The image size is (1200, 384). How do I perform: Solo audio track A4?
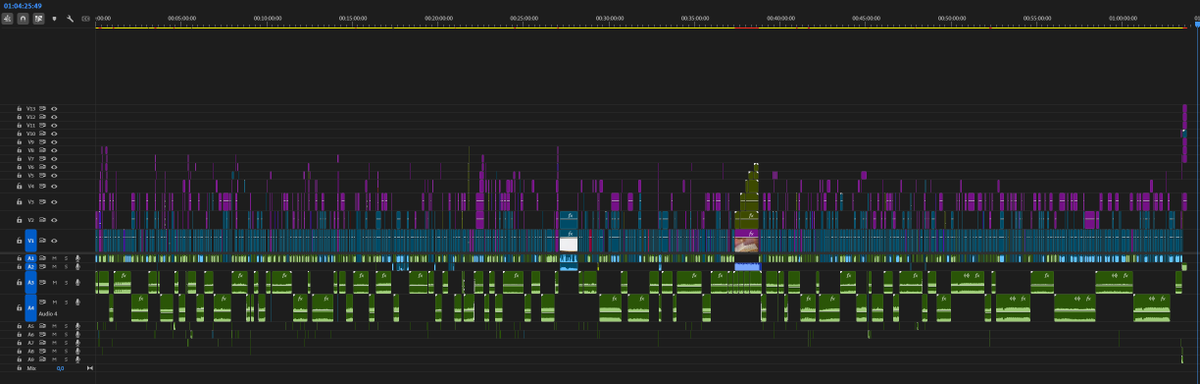click(x=66, y=302)
